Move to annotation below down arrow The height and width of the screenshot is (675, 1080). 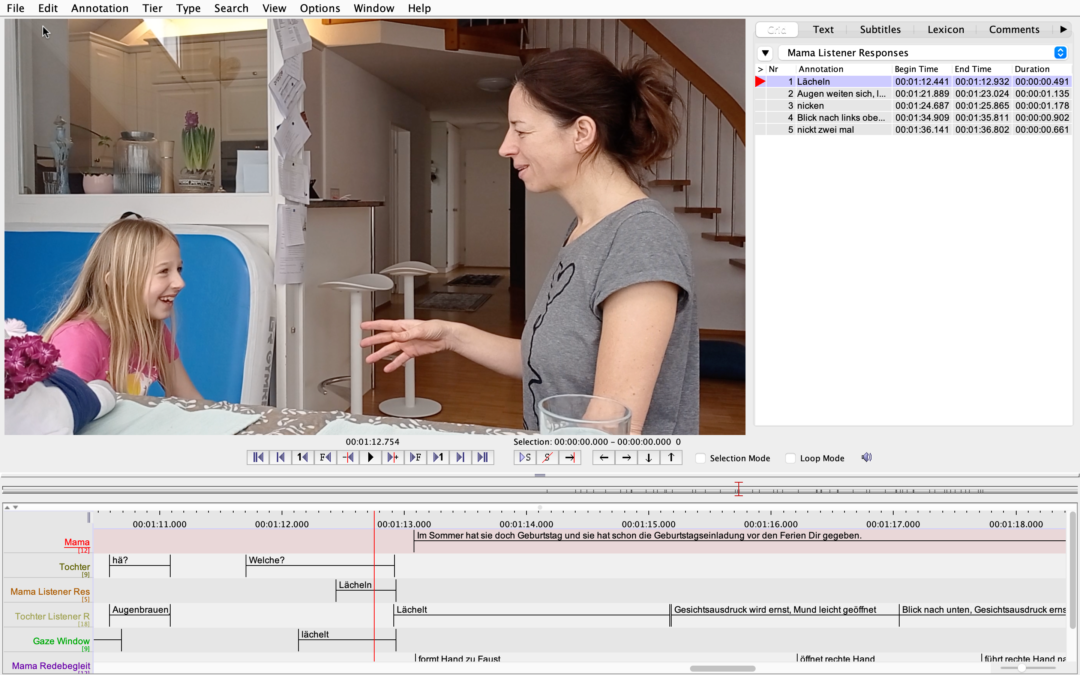click(649, 457)
